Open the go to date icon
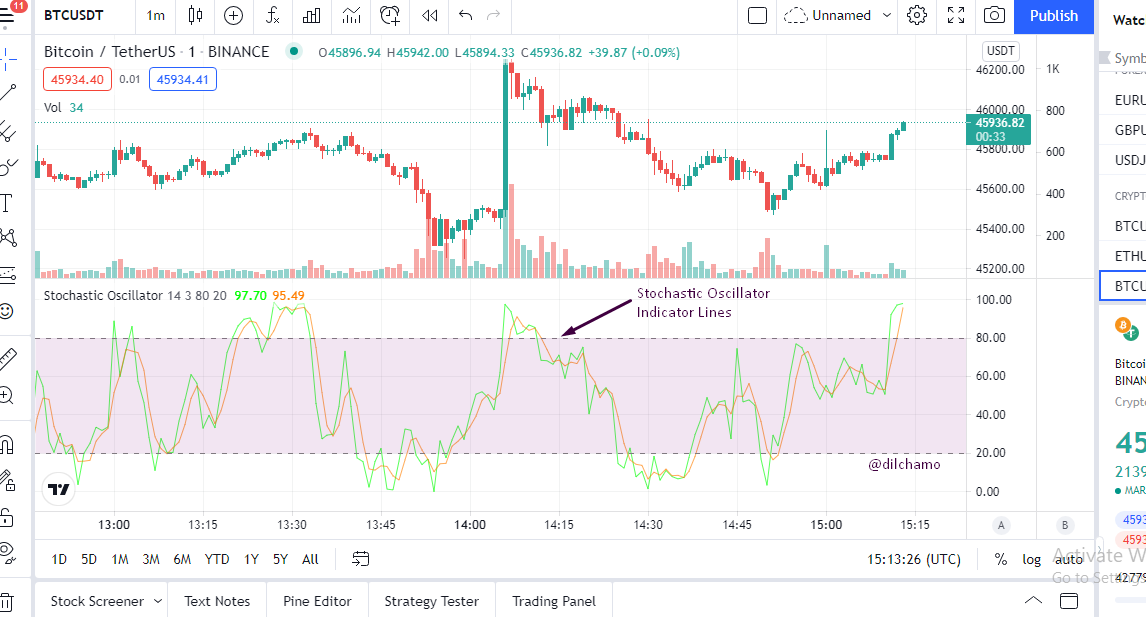 (360, 559)
